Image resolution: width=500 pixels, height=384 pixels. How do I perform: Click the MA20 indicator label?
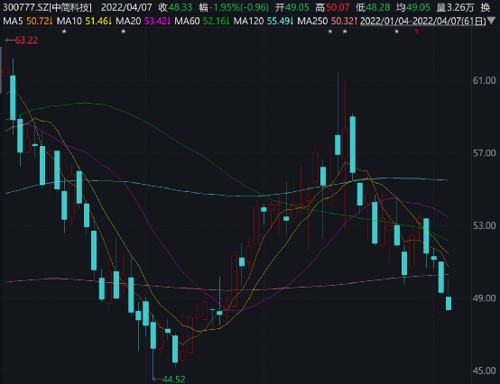[128, 21]
